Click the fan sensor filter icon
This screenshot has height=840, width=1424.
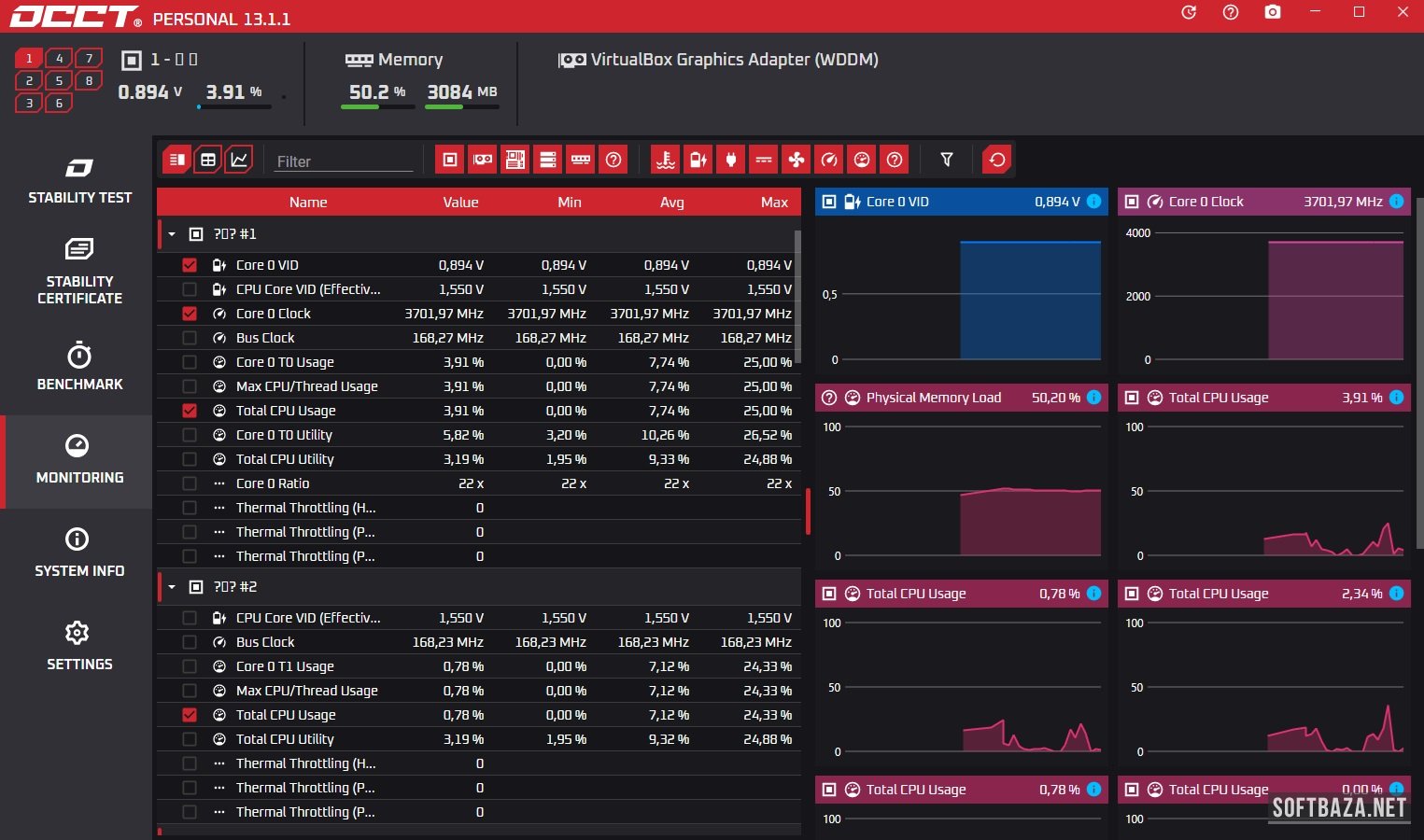(x=797, y=160)
